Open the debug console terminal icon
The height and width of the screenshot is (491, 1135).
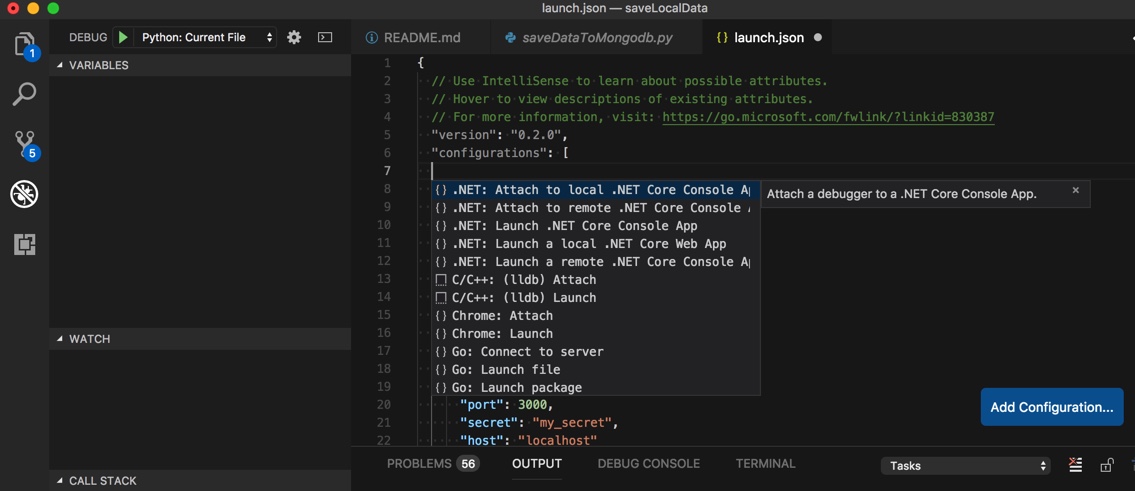325,37
